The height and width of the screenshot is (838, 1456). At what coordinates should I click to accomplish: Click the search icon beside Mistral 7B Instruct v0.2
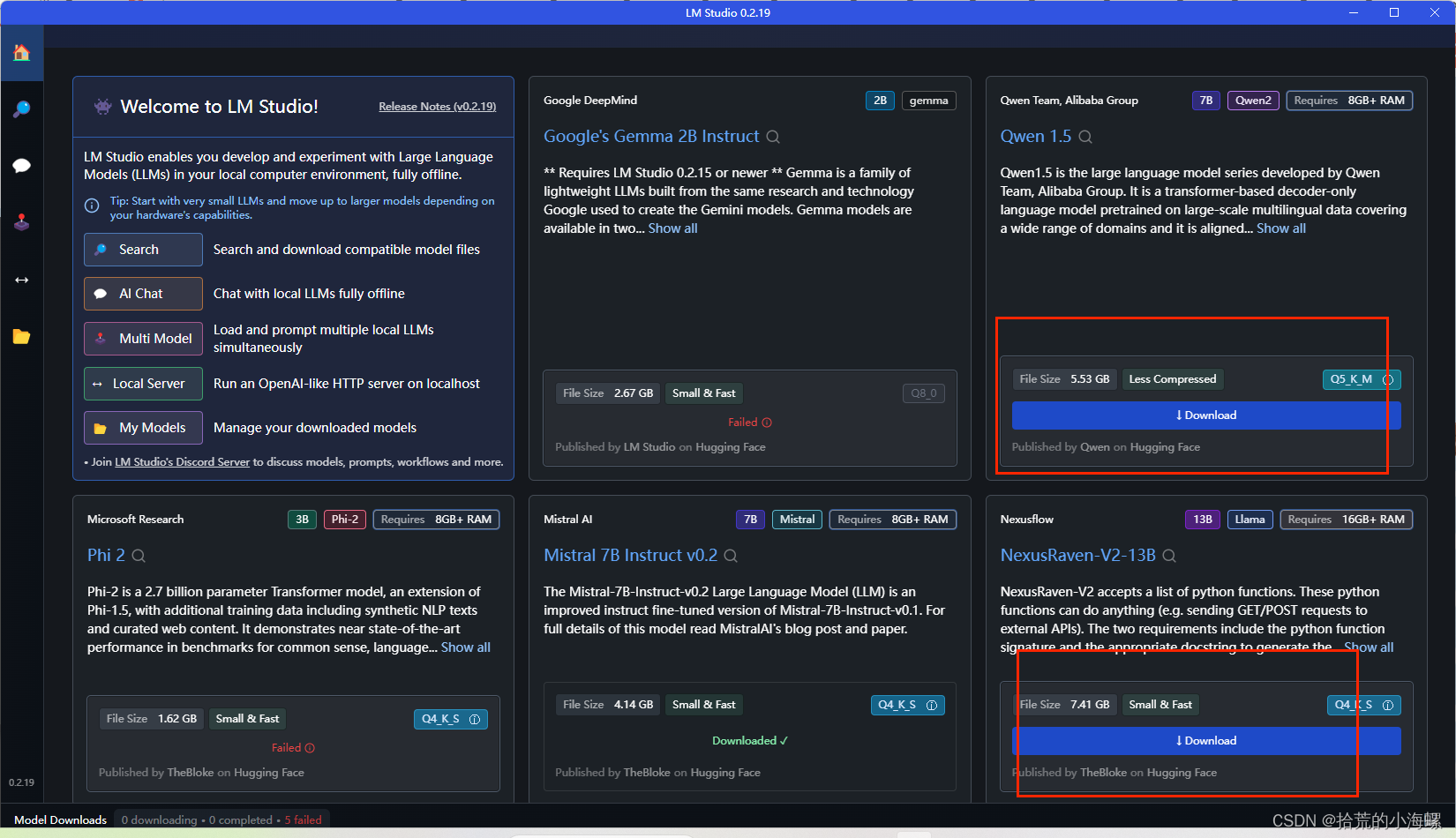click(731, 556)
